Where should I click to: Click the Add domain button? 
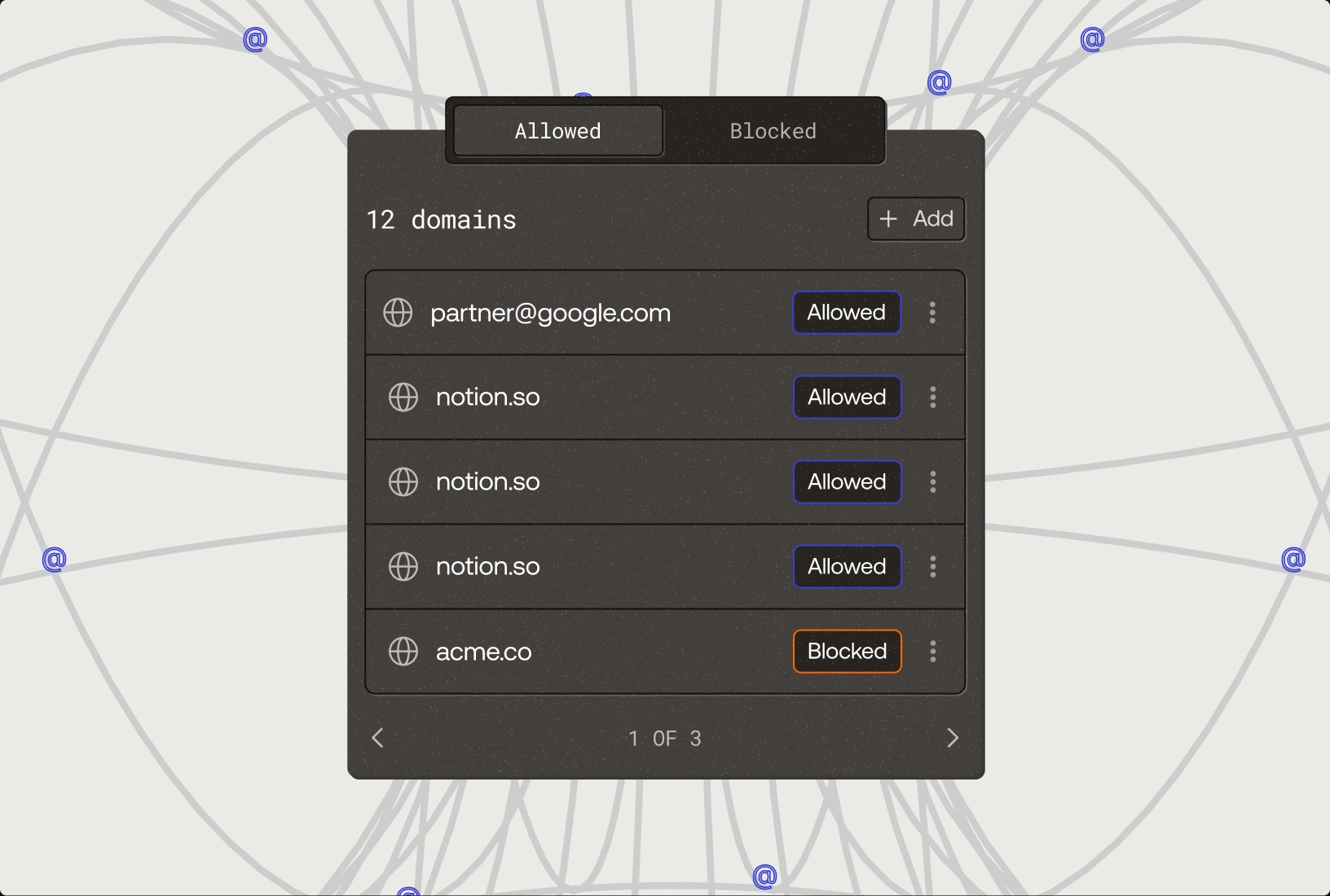pos(916,219)
